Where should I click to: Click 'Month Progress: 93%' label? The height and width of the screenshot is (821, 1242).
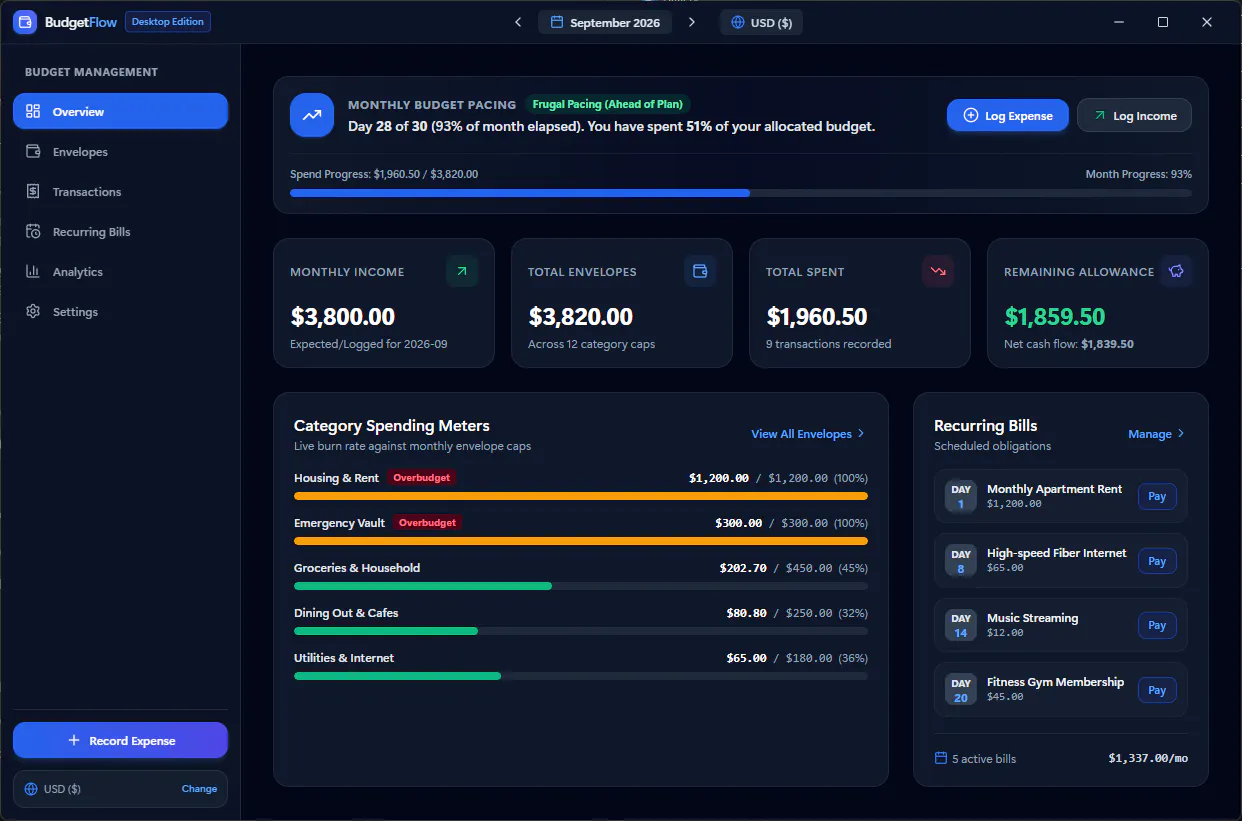pos(1139,174)
